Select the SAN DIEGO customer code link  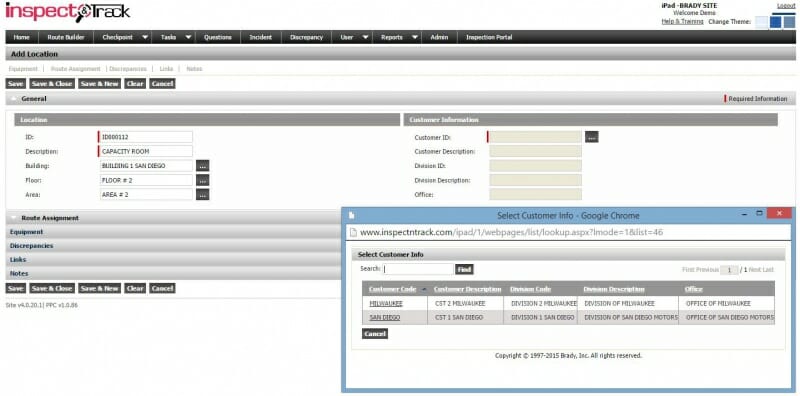[x=385, y=317]
